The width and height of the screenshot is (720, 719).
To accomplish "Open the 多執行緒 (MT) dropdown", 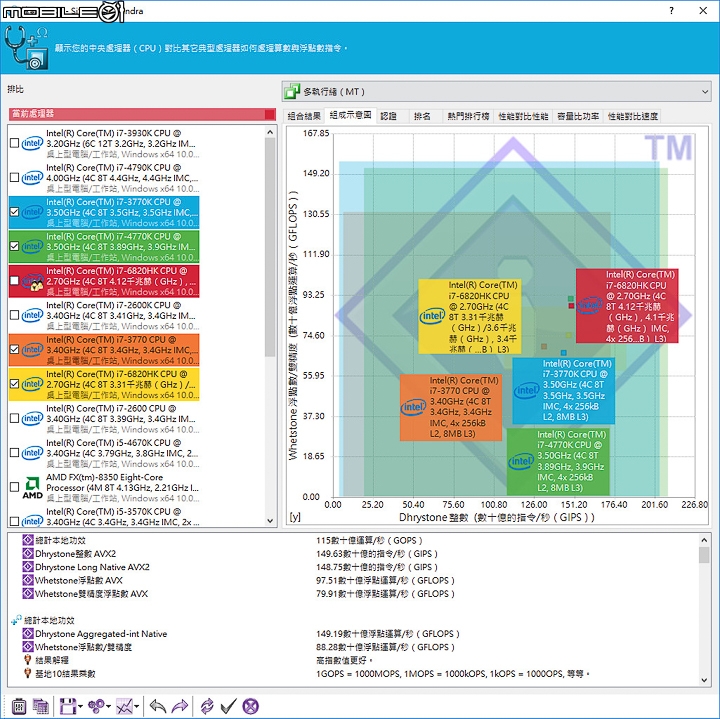I will pos(496,91).
